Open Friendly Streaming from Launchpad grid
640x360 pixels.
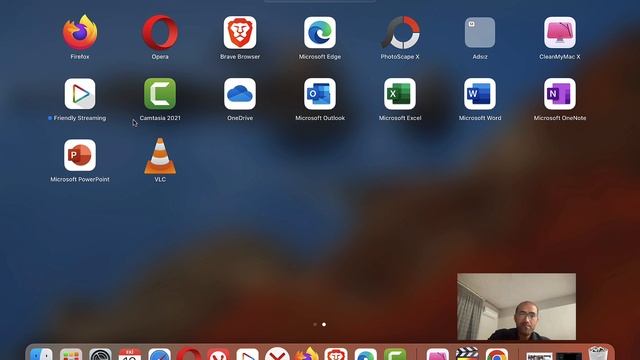80,94
